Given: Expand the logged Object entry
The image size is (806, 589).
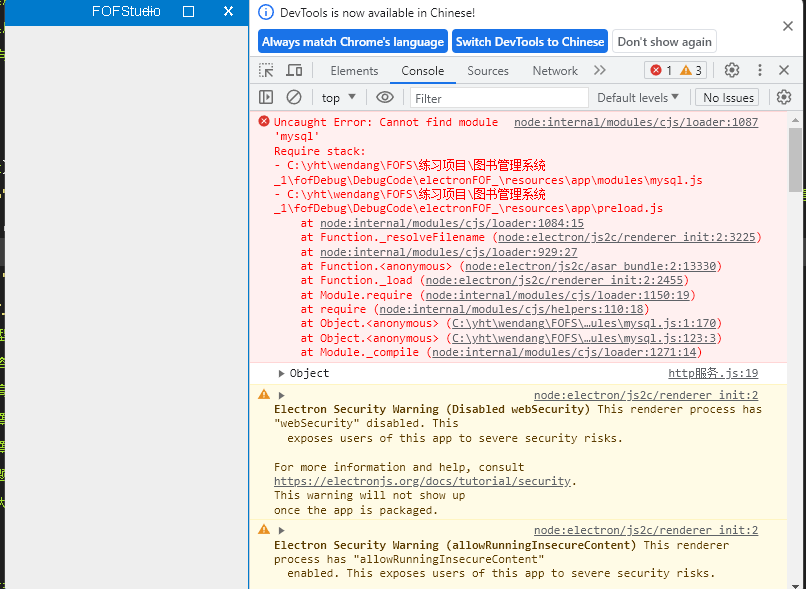Looking at the screenshot, I should (x=281, y=374).
